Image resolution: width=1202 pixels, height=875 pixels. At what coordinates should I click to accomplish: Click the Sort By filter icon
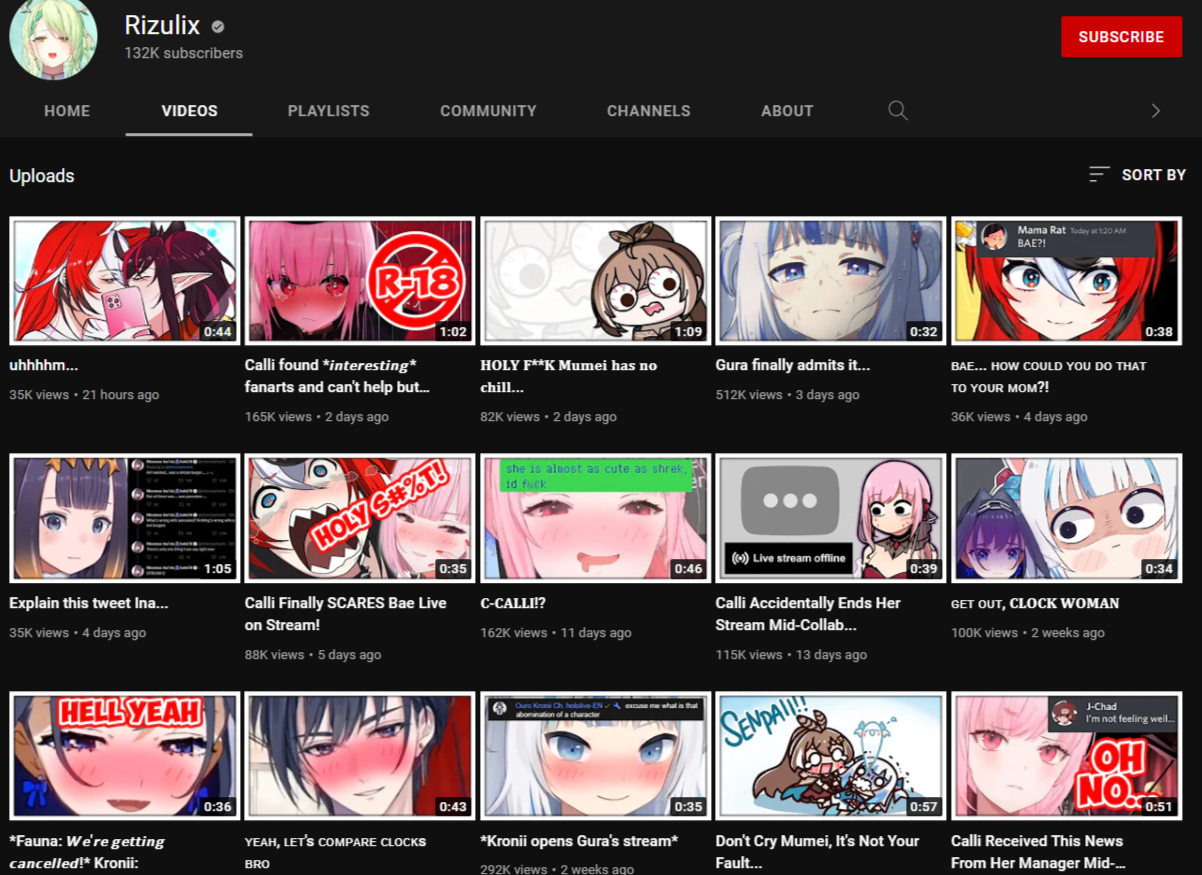pyautogui.click(x=1099, y=175)
